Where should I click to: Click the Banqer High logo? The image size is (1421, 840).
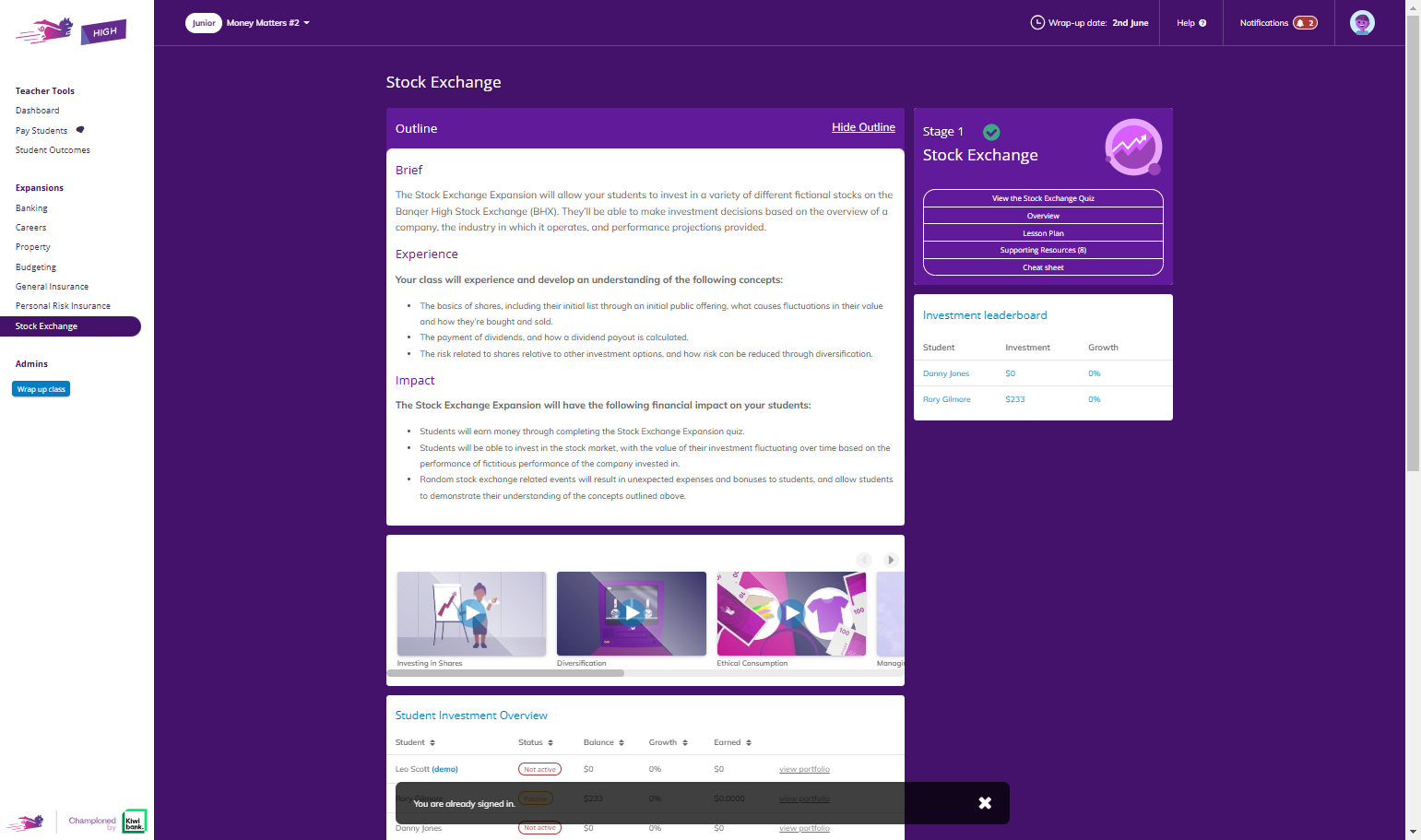pos(71,31)
